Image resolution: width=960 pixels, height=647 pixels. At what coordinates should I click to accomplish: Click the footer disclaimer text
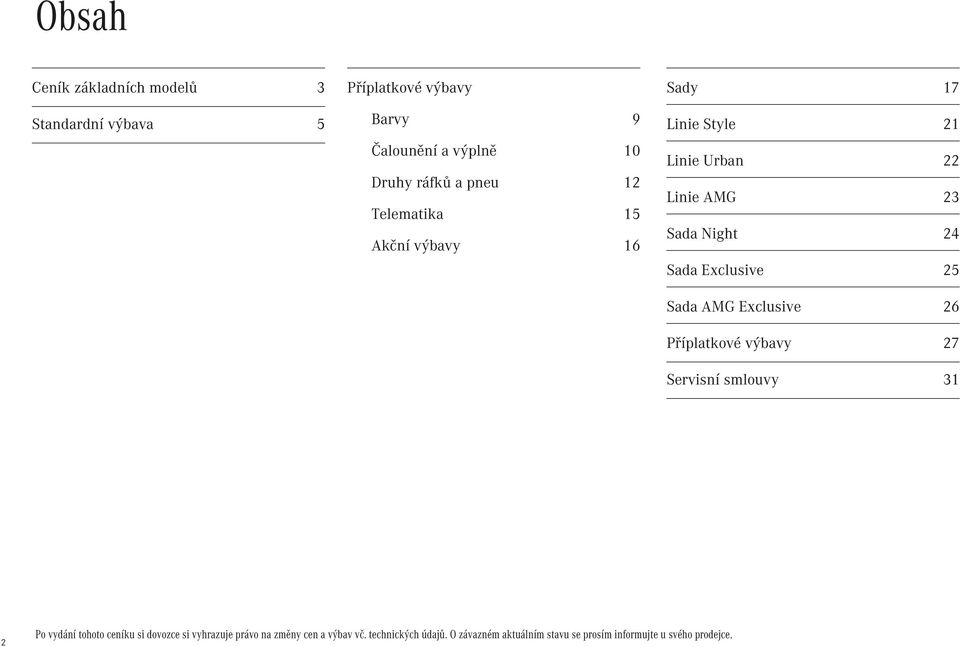(383, 635)
